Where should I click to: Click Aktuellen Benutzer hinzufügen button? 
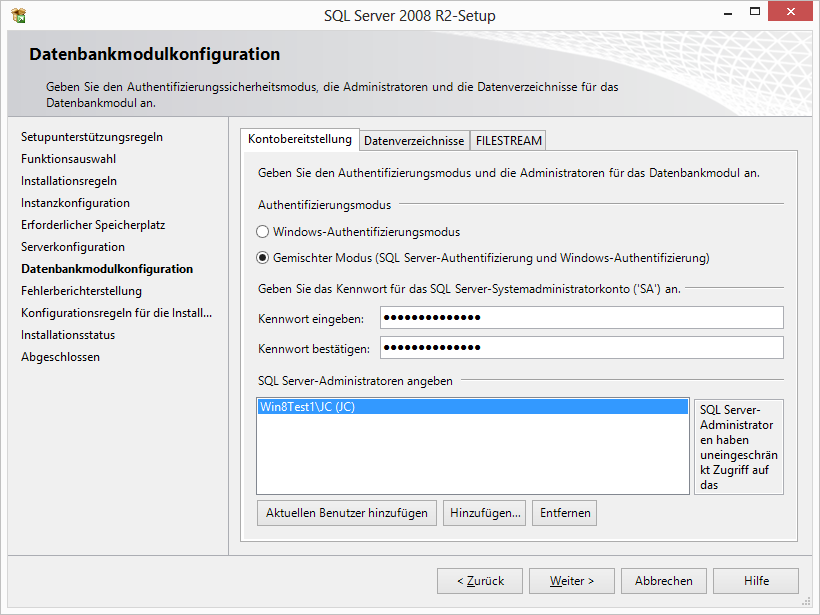(347, 513)
